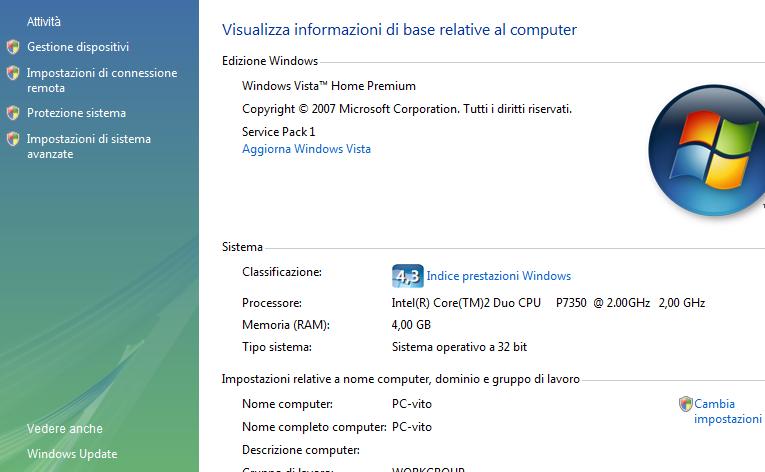Open Protezione sistema from the sidebar

[76, 113]
